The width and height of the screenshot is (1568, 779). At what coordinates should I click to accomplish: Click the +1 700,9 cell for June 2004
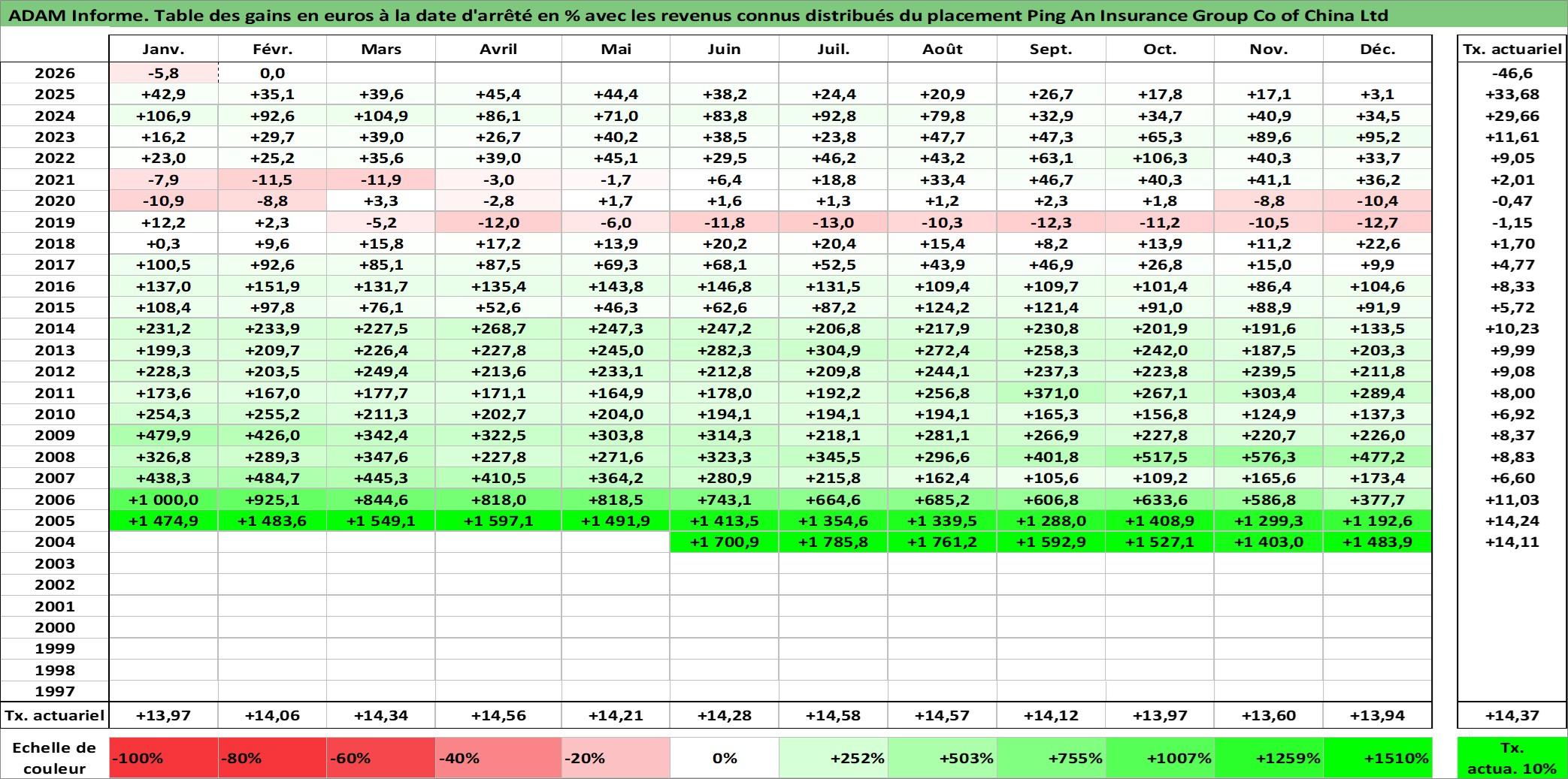(x=725, y=542)
